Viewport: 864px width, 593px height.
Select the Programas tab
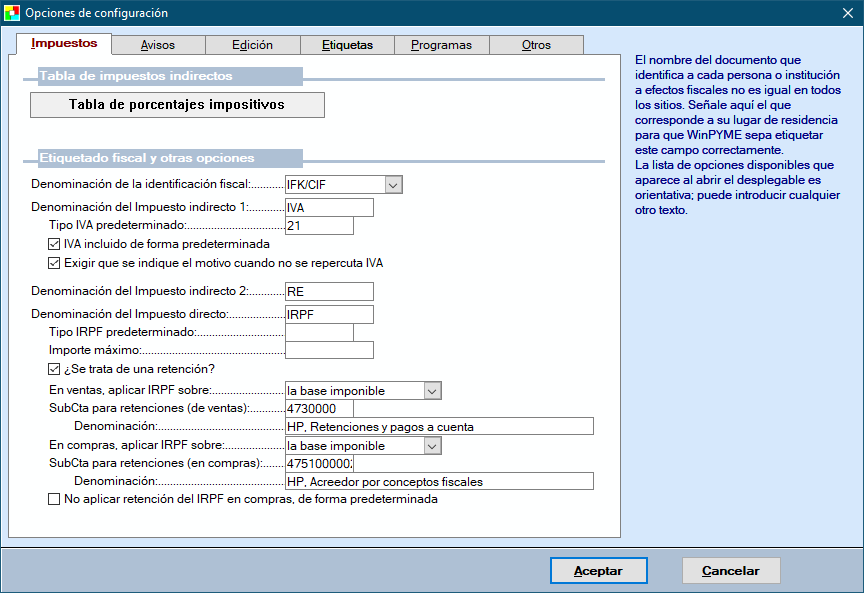coord(441,45)
